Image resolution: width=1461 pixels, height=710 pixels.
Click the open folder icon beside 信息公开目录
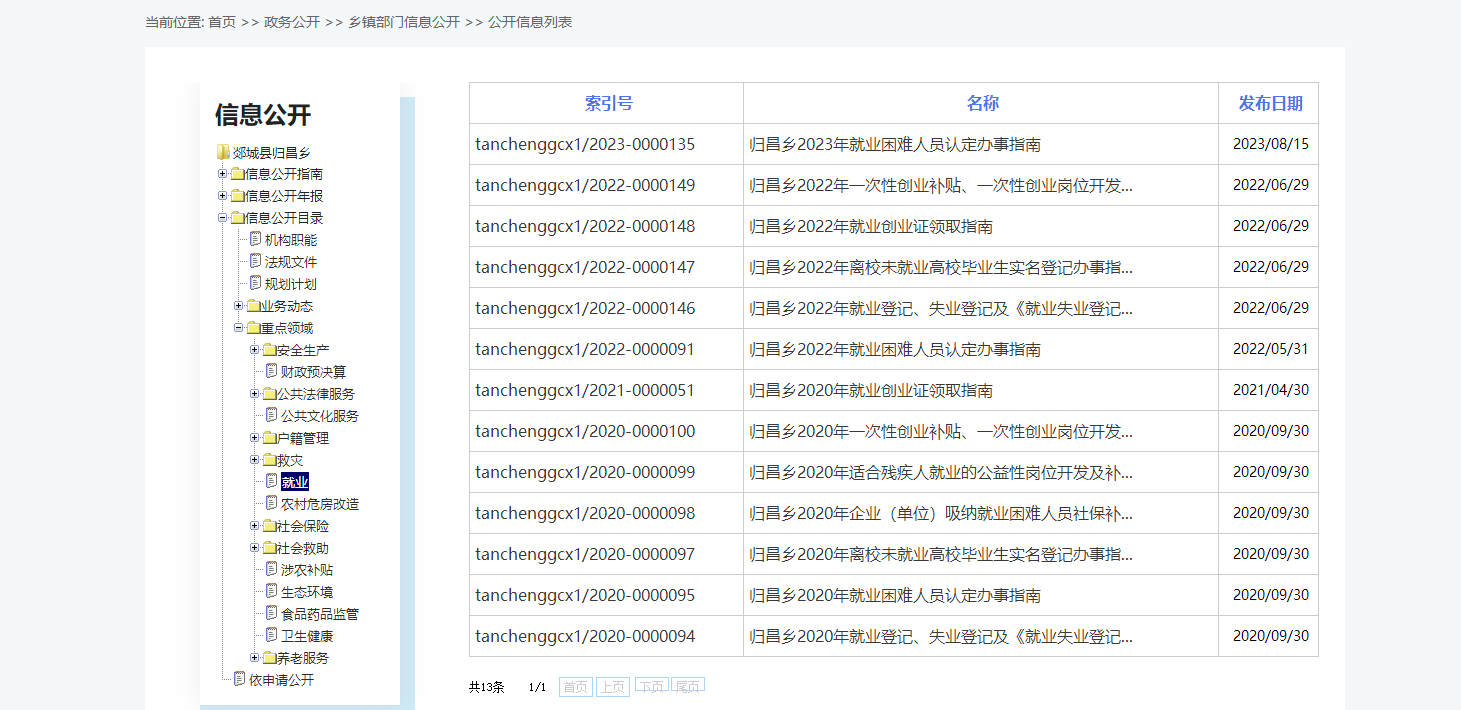[237, 218]
